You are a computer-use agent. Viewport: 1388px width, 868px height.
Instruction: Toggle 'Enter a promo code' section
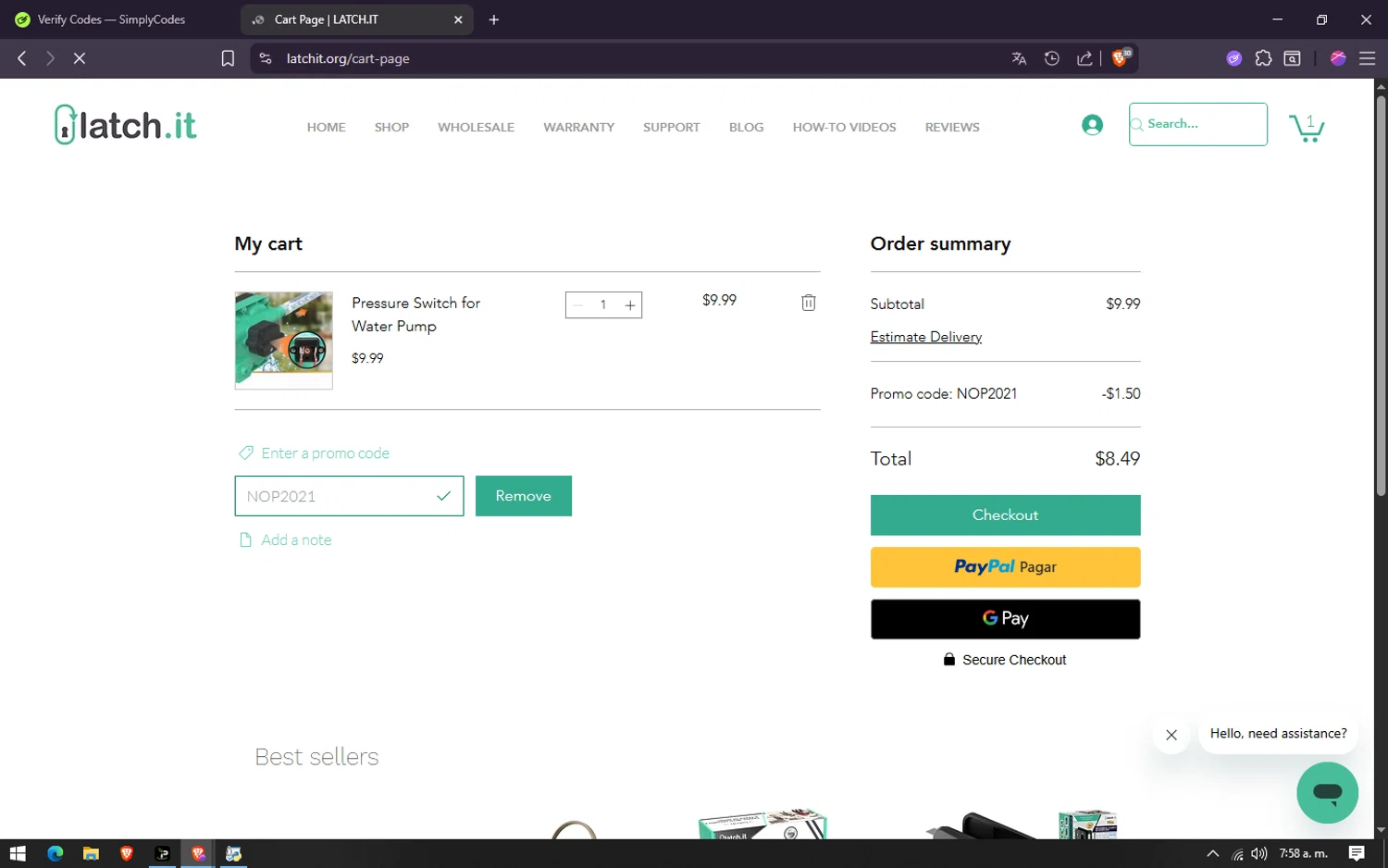(x=315, y=453)
